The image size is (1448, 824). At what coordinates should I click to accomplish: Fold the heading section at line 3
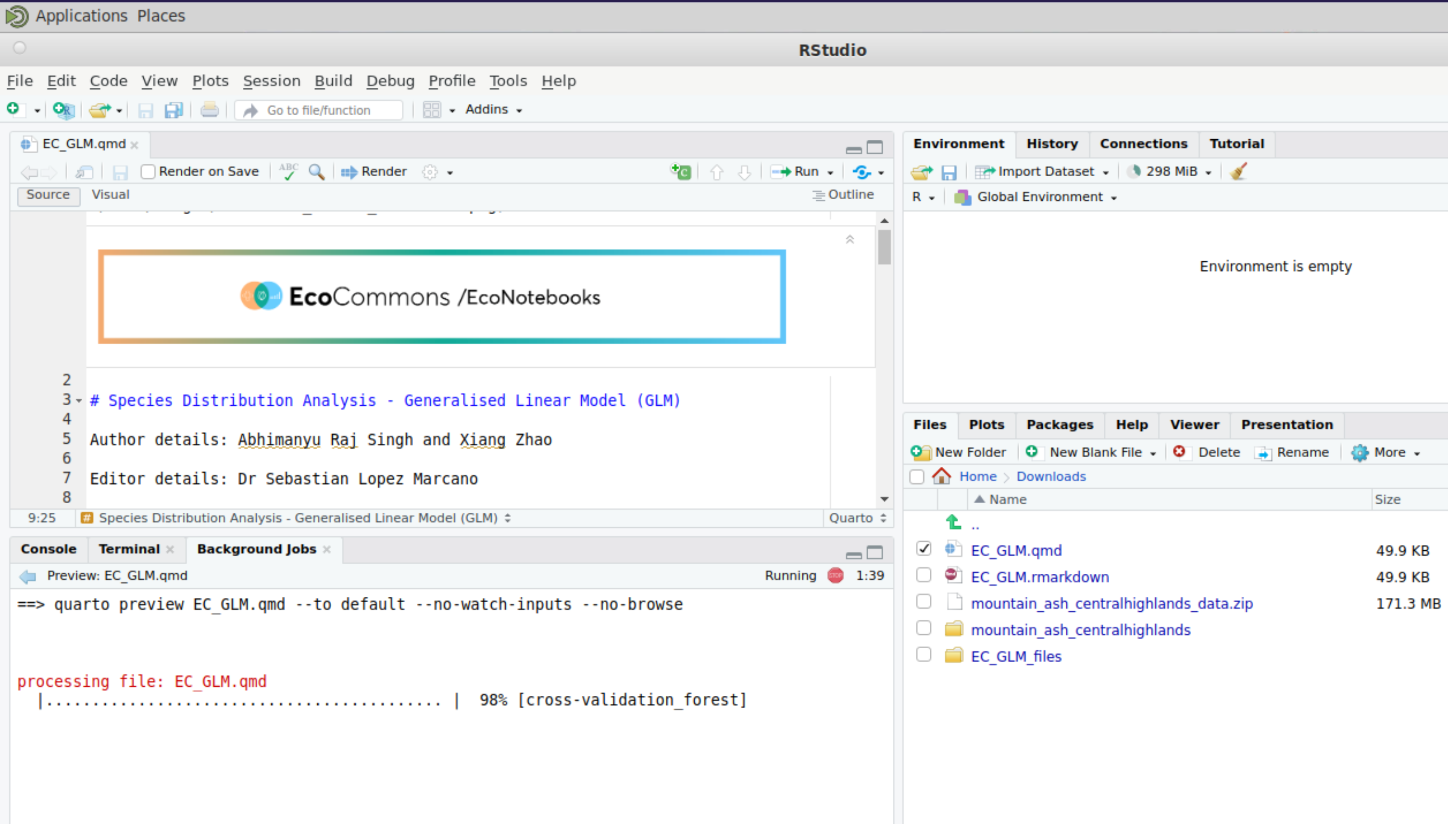79,401
